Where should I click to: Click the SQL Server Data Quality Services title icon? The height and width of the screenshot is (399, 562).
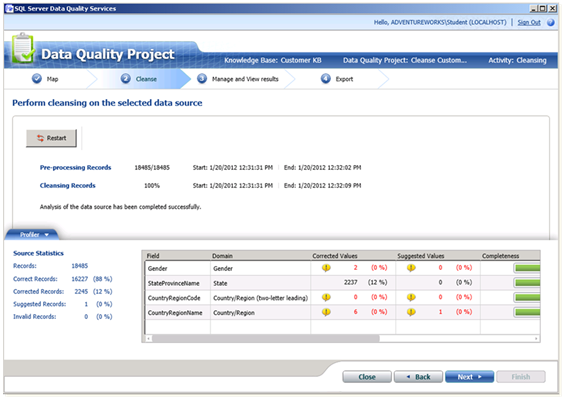coord(9,9)
